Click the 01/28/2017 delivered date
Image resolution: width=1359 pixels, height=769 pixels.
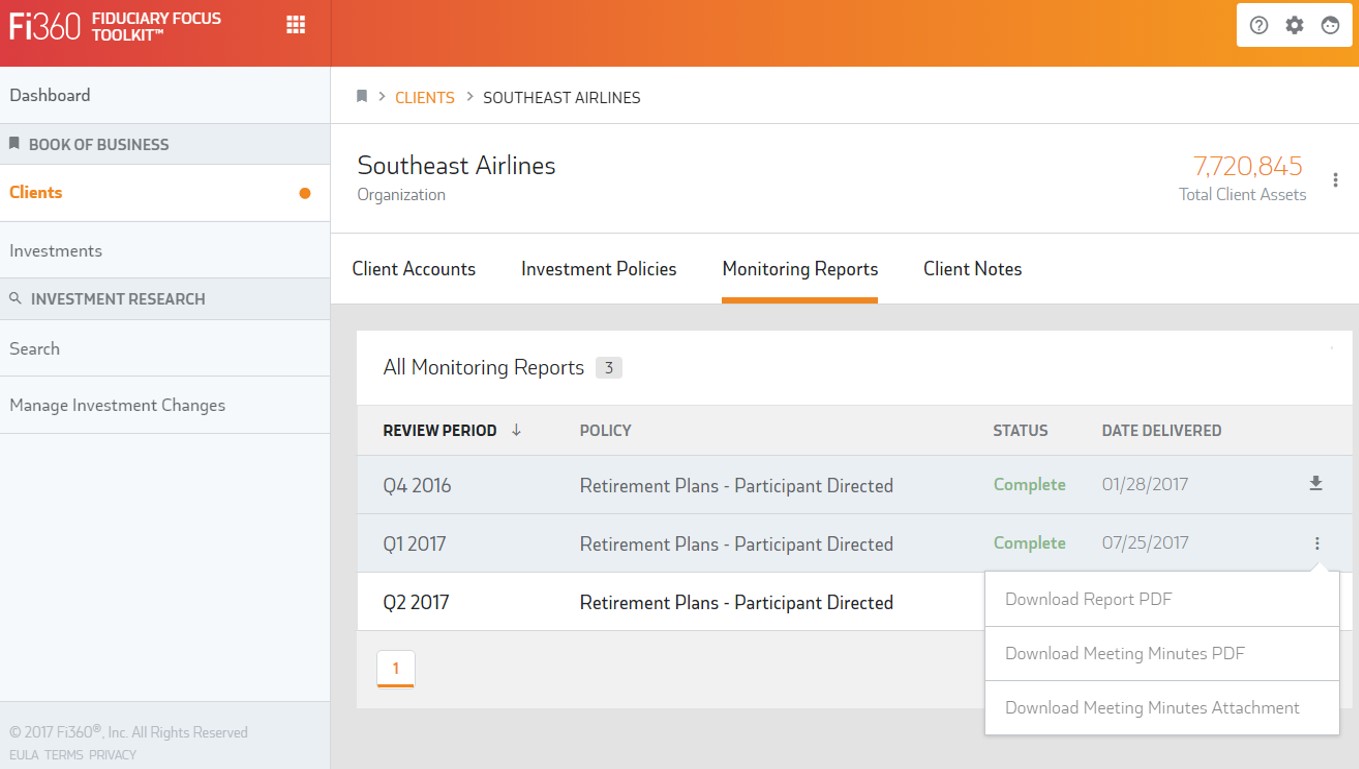[x=1145, y=484]
